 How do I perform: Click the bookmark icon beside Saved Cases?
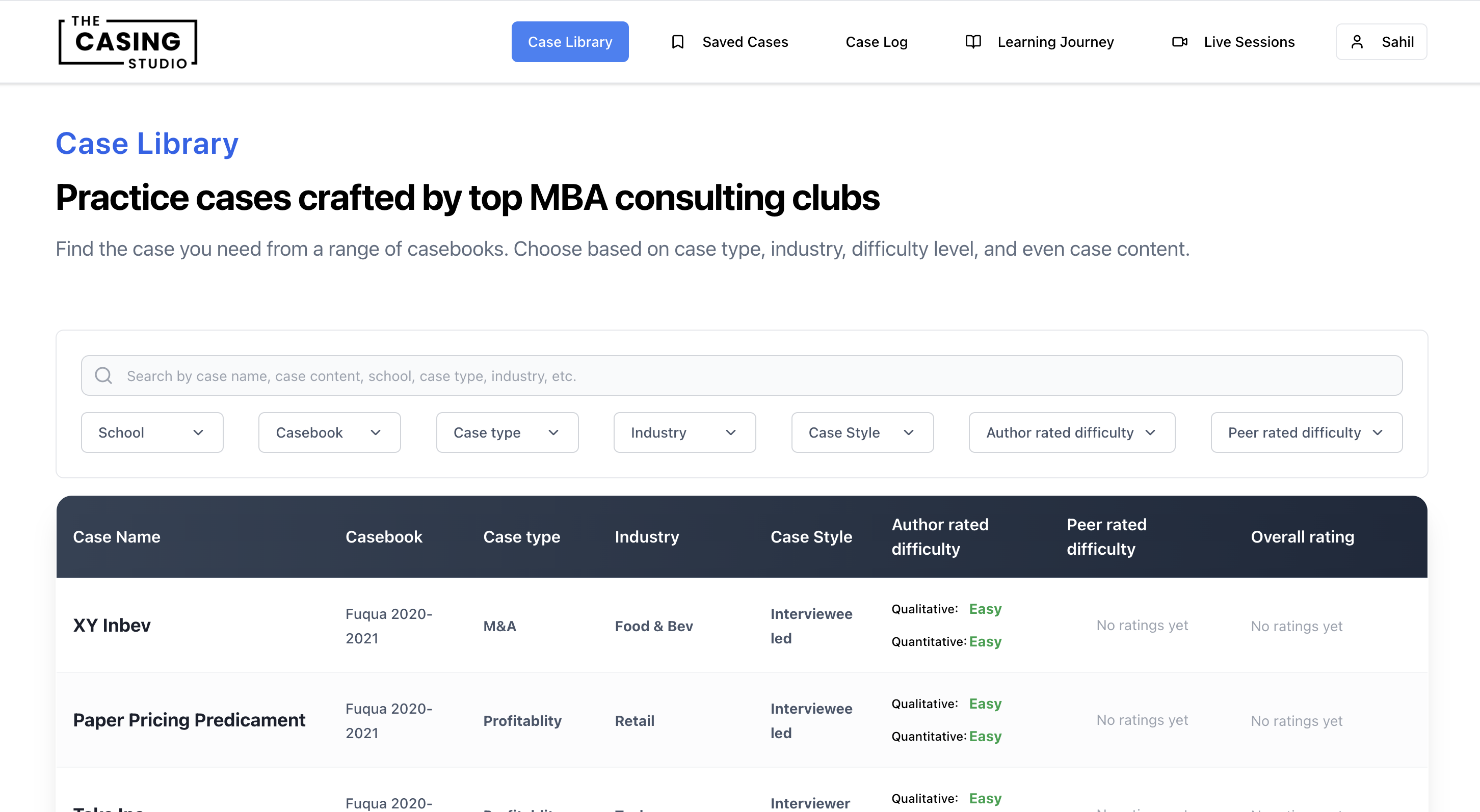tap(677, 42)
